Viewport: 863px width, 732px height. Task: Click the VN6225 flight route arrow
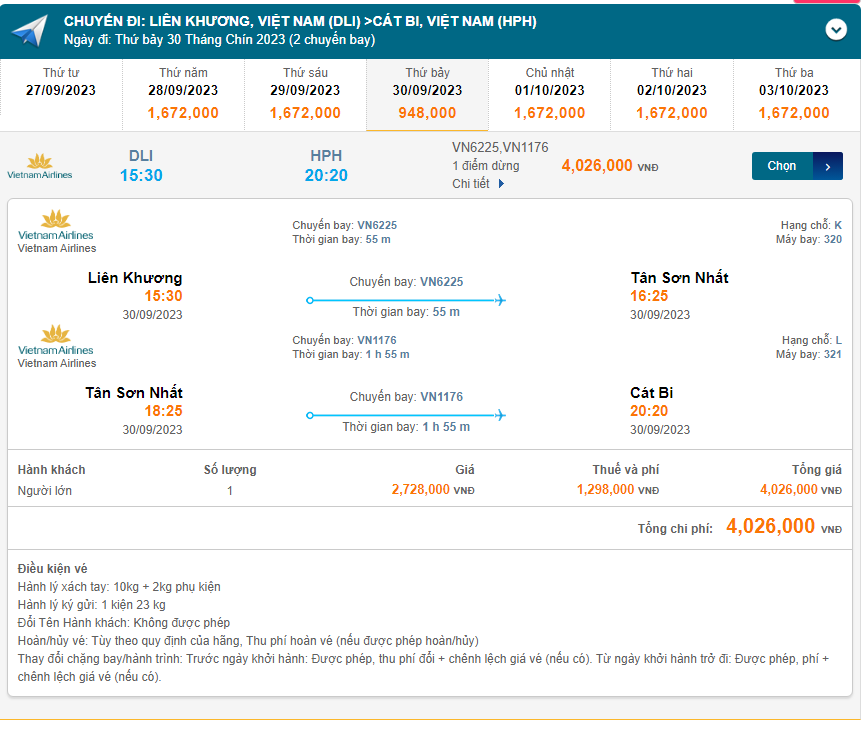pyautogui.click(x=406, y=299)
